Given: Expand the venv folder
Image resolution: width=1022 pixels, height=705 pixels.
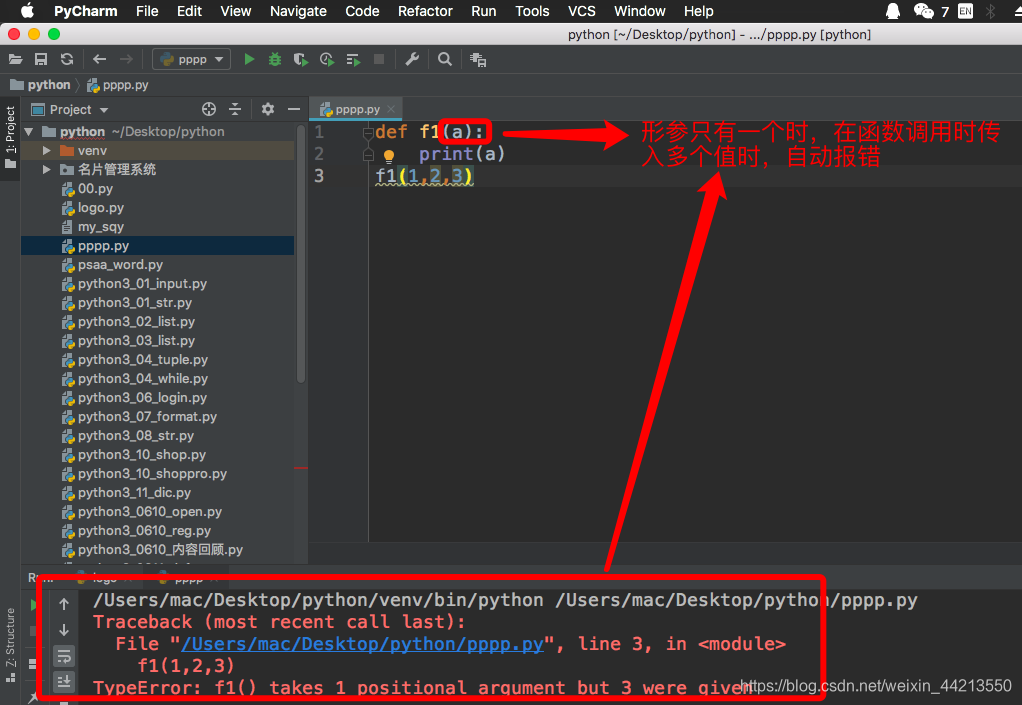Looking at the screenshot, I should coord(46,151).
